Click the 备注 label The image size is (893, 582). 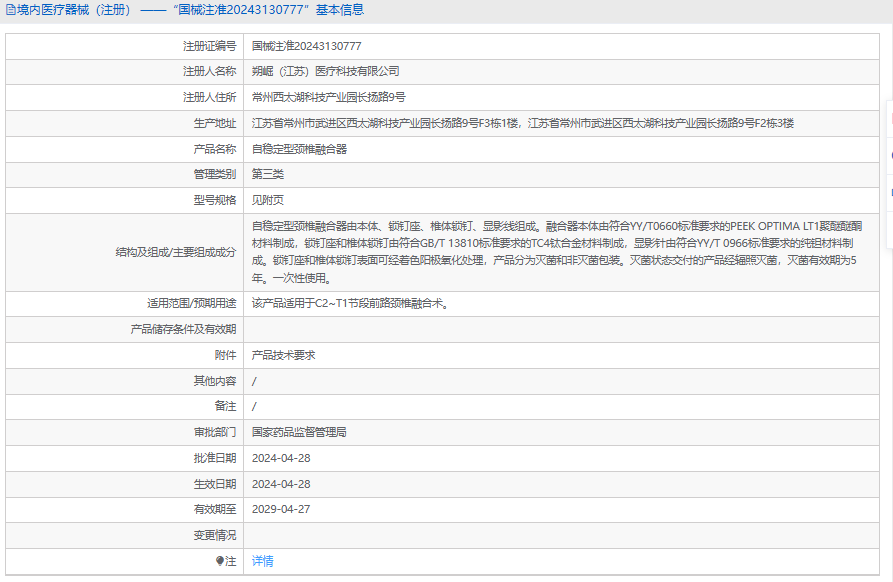[x=226, y=407]
